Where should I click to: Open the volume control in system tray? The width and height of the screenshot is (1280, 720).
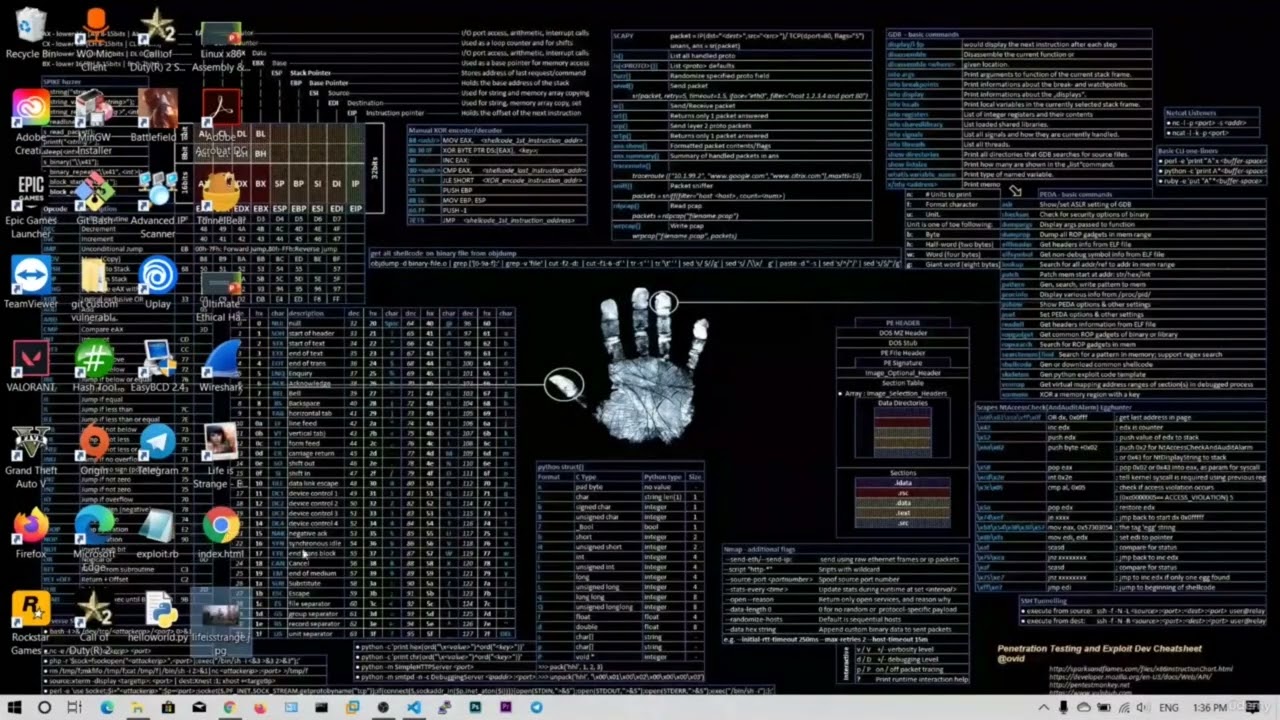[x=1142, y=707]
